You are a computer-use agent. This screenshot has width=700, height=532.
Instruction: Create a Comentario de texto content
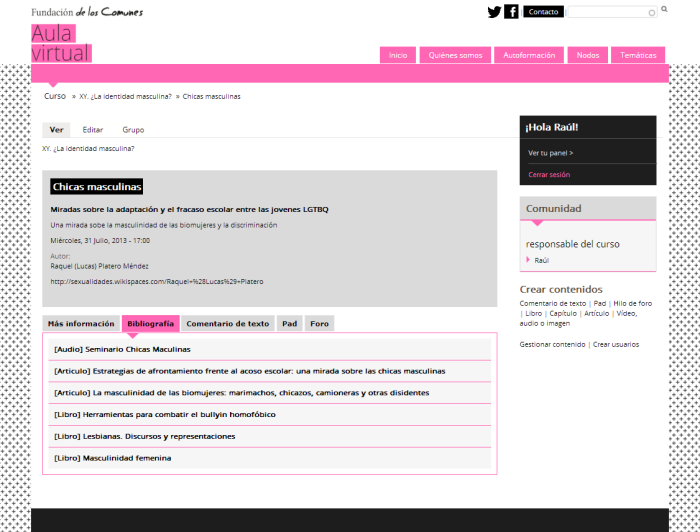click(x=553, y=303)
